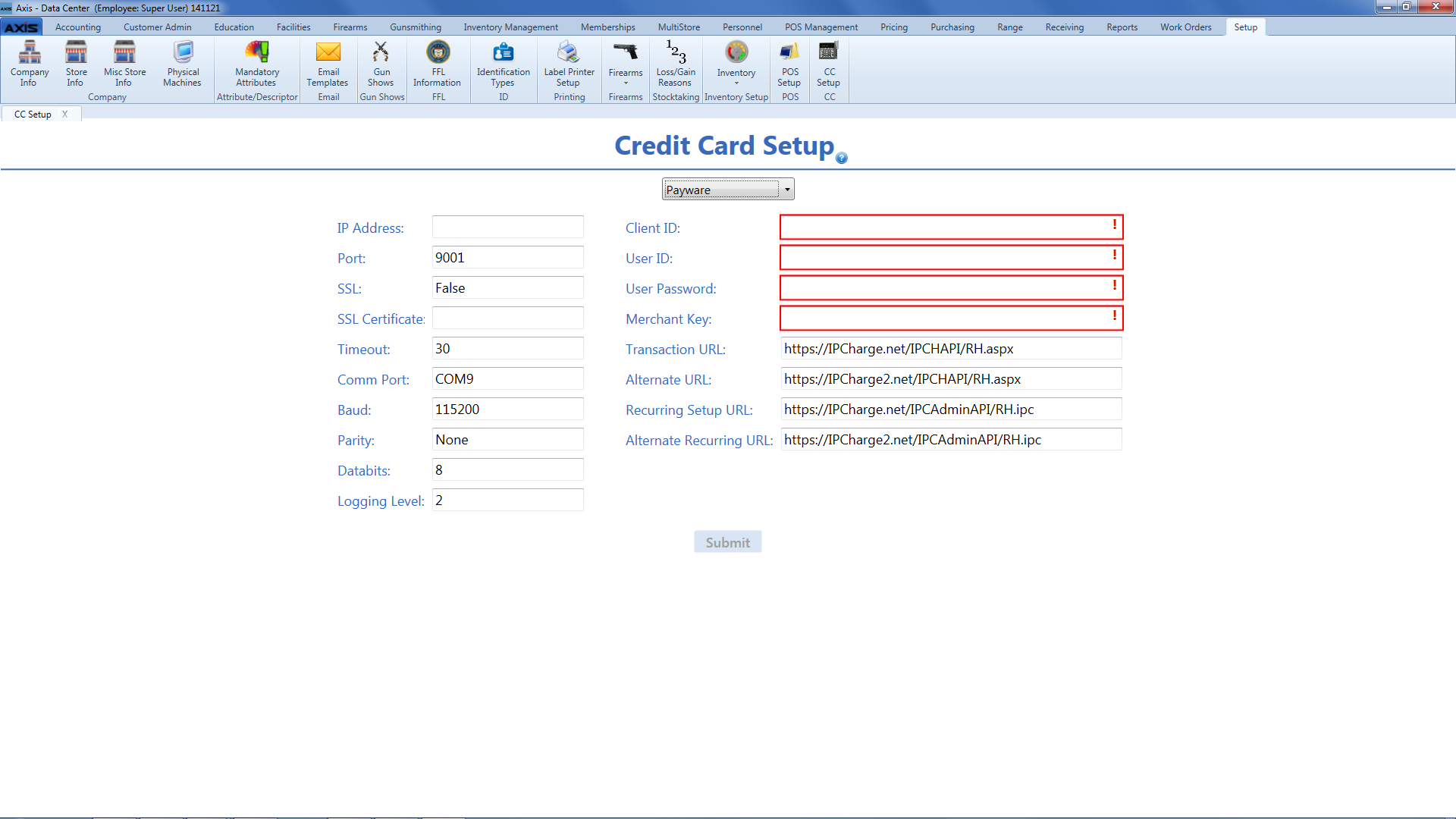The image size is (1456, 819).
Task: Click the AXIS application logo button
Action: click(21, 27)
